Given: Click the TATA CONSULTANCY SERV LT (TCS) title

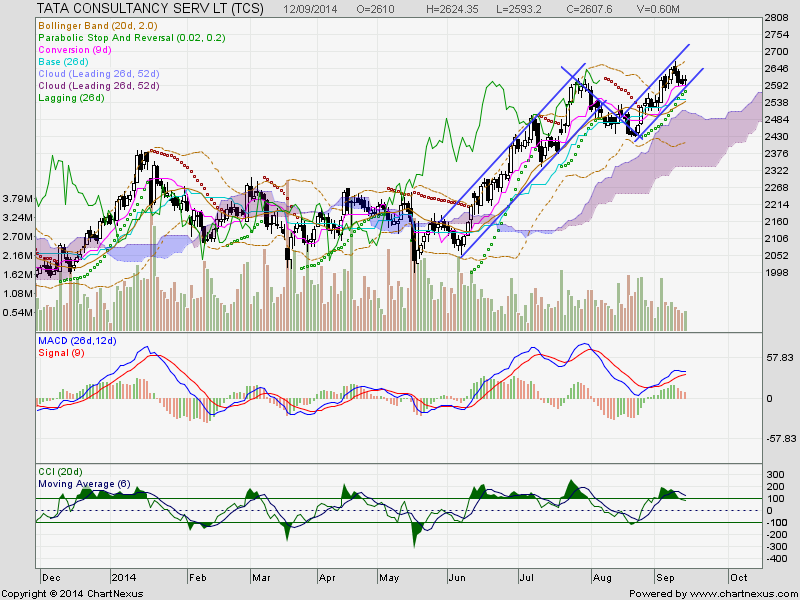Looking at the screenshot, I should (x=151, y=8).
